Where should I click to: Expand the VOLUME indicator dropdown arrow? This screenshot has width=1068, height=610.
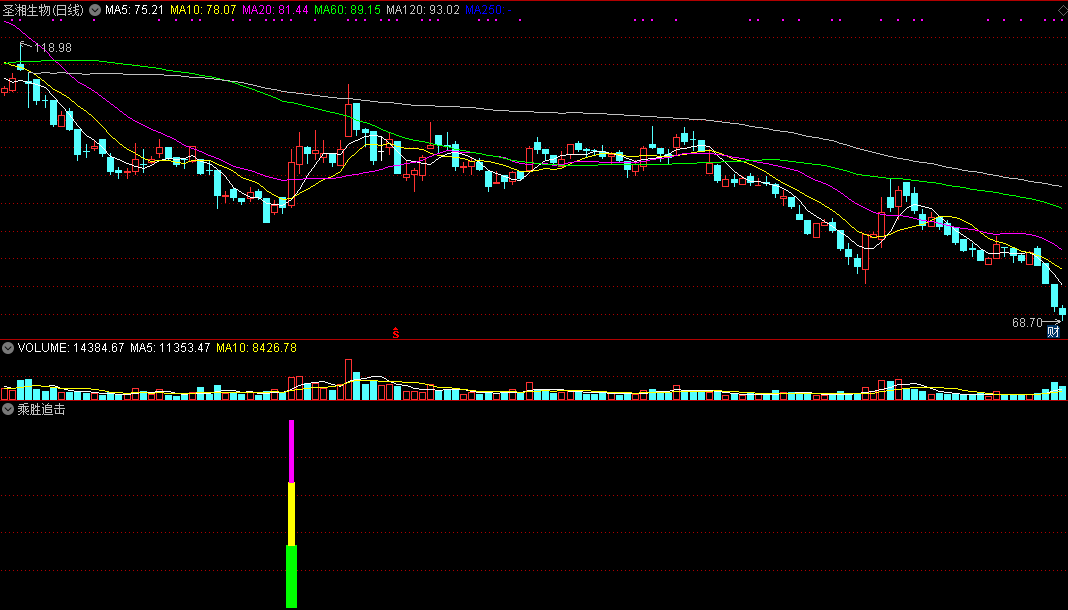click(x=7, y=348)
